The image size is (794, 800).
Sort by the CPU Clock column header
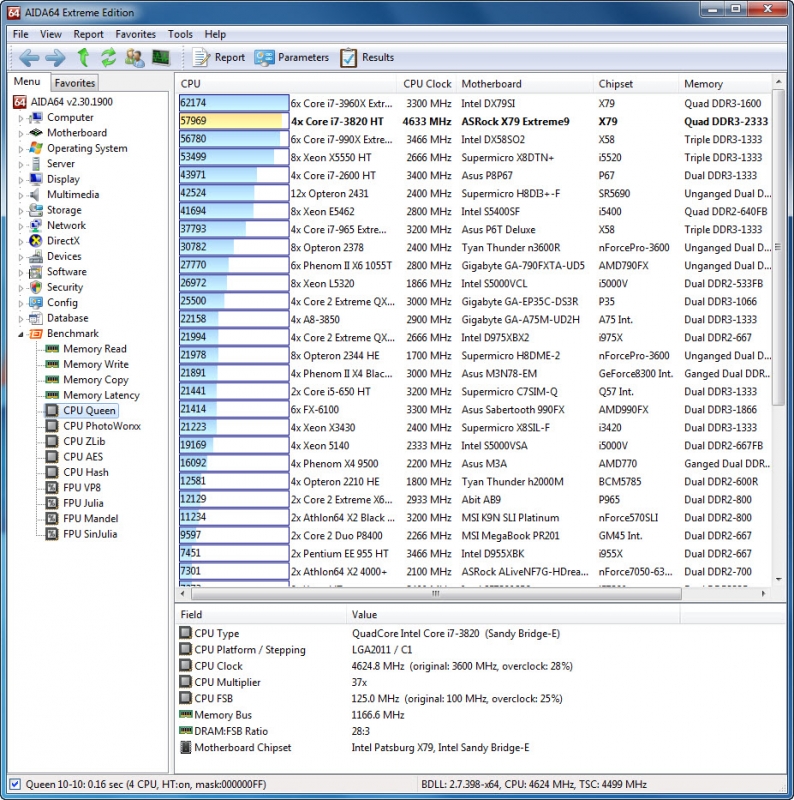pyautogui.click(x=427, y=84)
